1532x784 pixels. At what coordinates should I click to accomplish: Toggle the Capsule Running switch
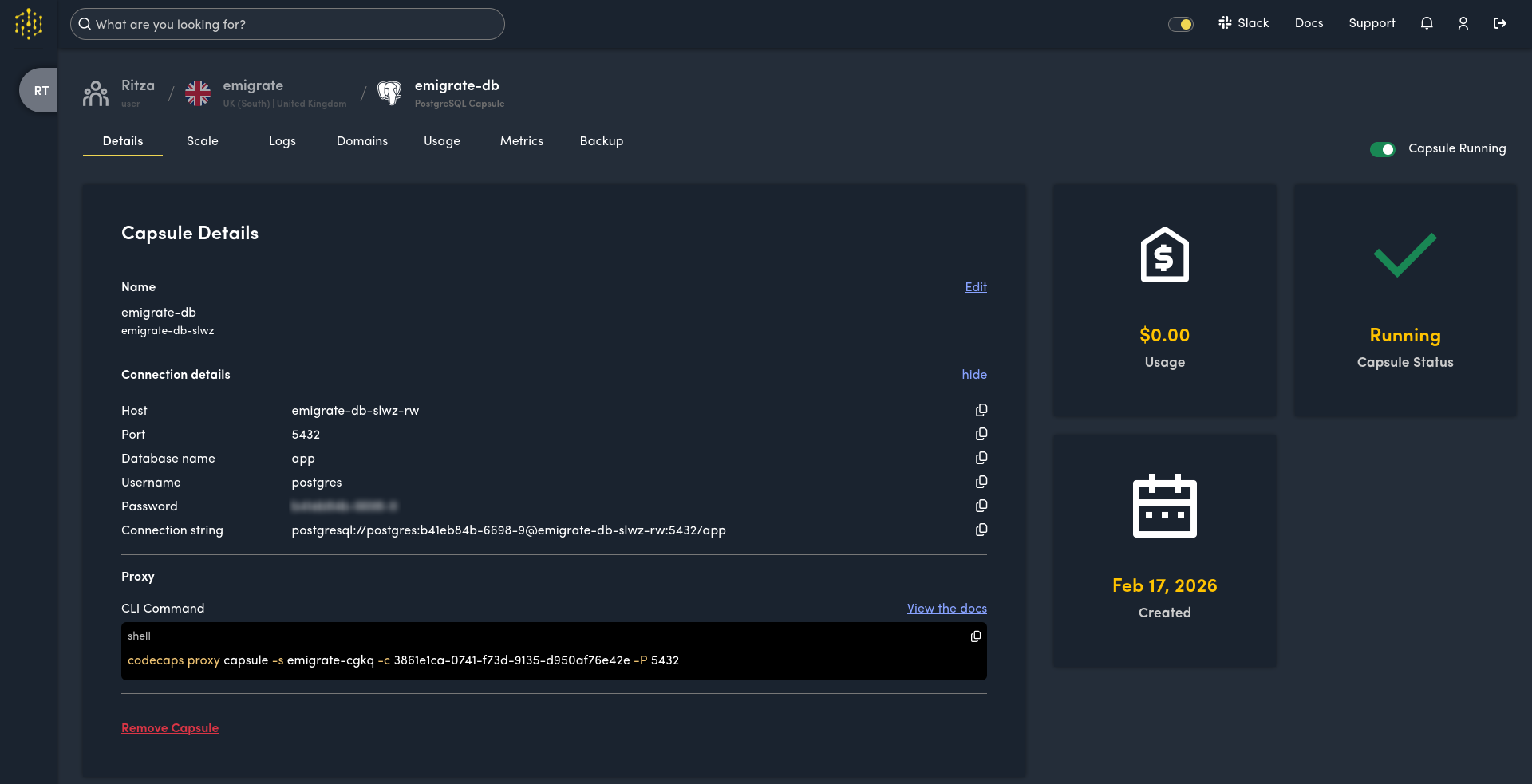[1382, 149]
